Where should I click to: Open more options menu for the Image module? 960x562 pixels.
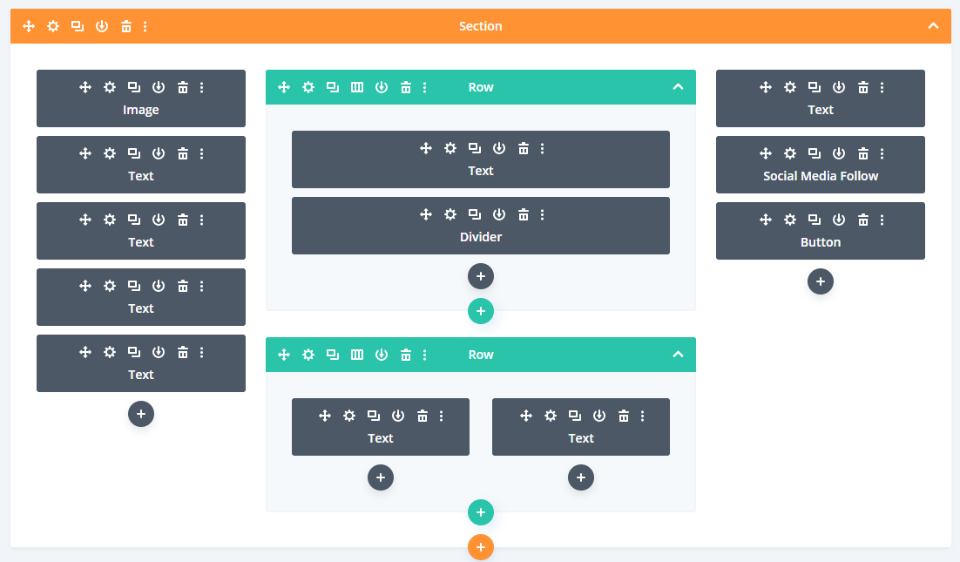point(202,88)
